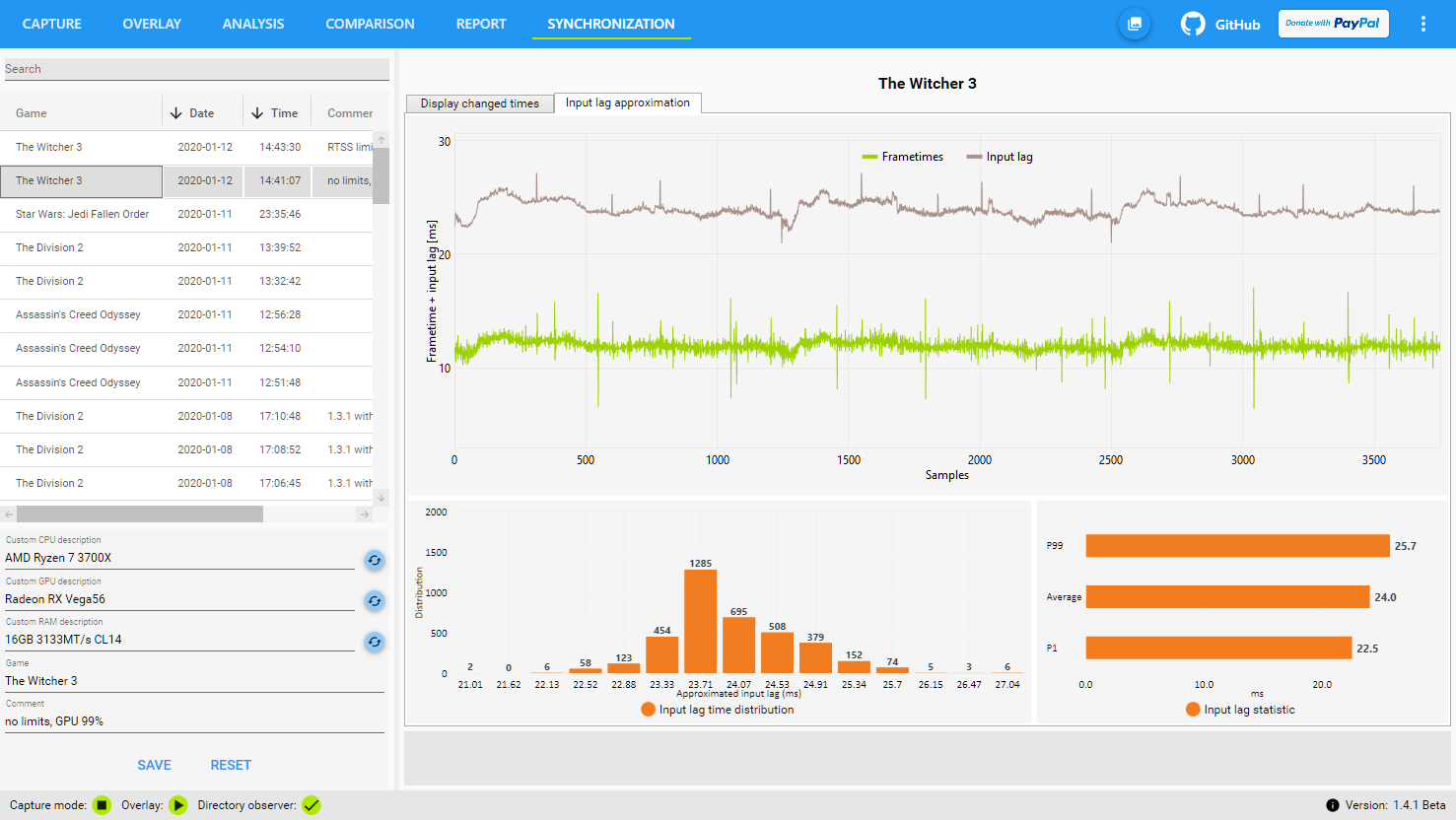Viewport: 1456px width, 820px height.
Task: Click the Input lag statistic legend
Action: coord(1240,710)
